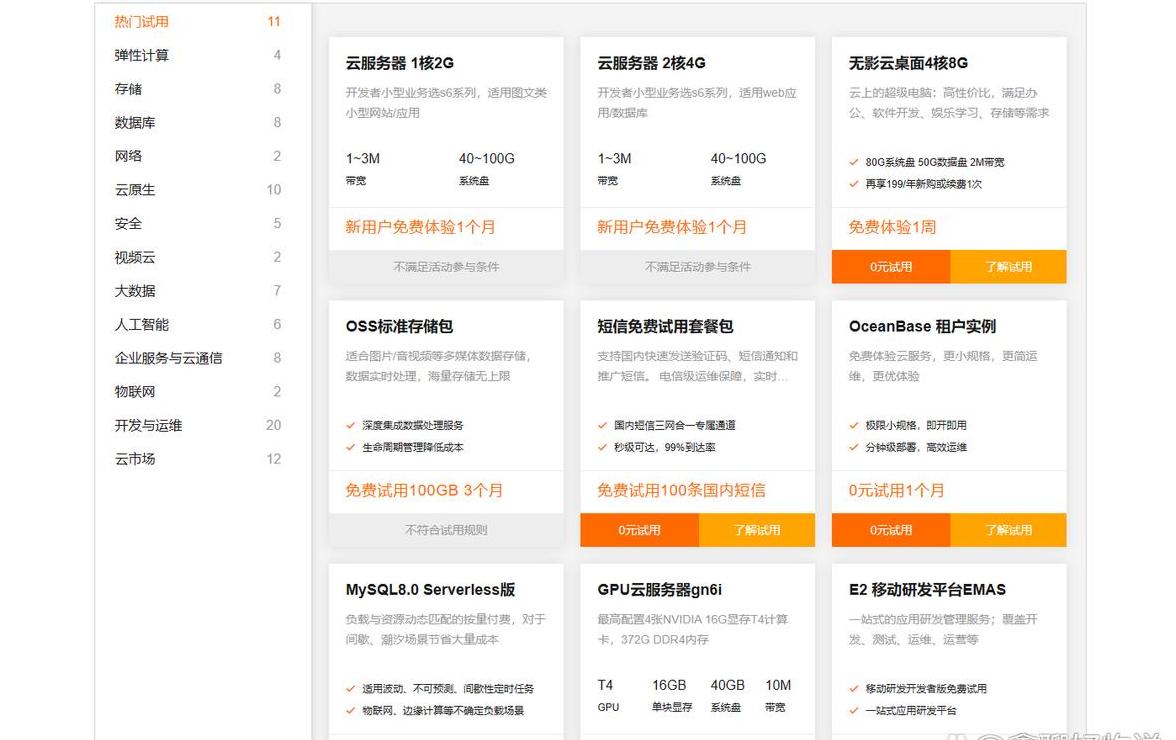Open the 云服务器 1核2G card title
The image size is (1176, 740).
(x=400, y=63)
